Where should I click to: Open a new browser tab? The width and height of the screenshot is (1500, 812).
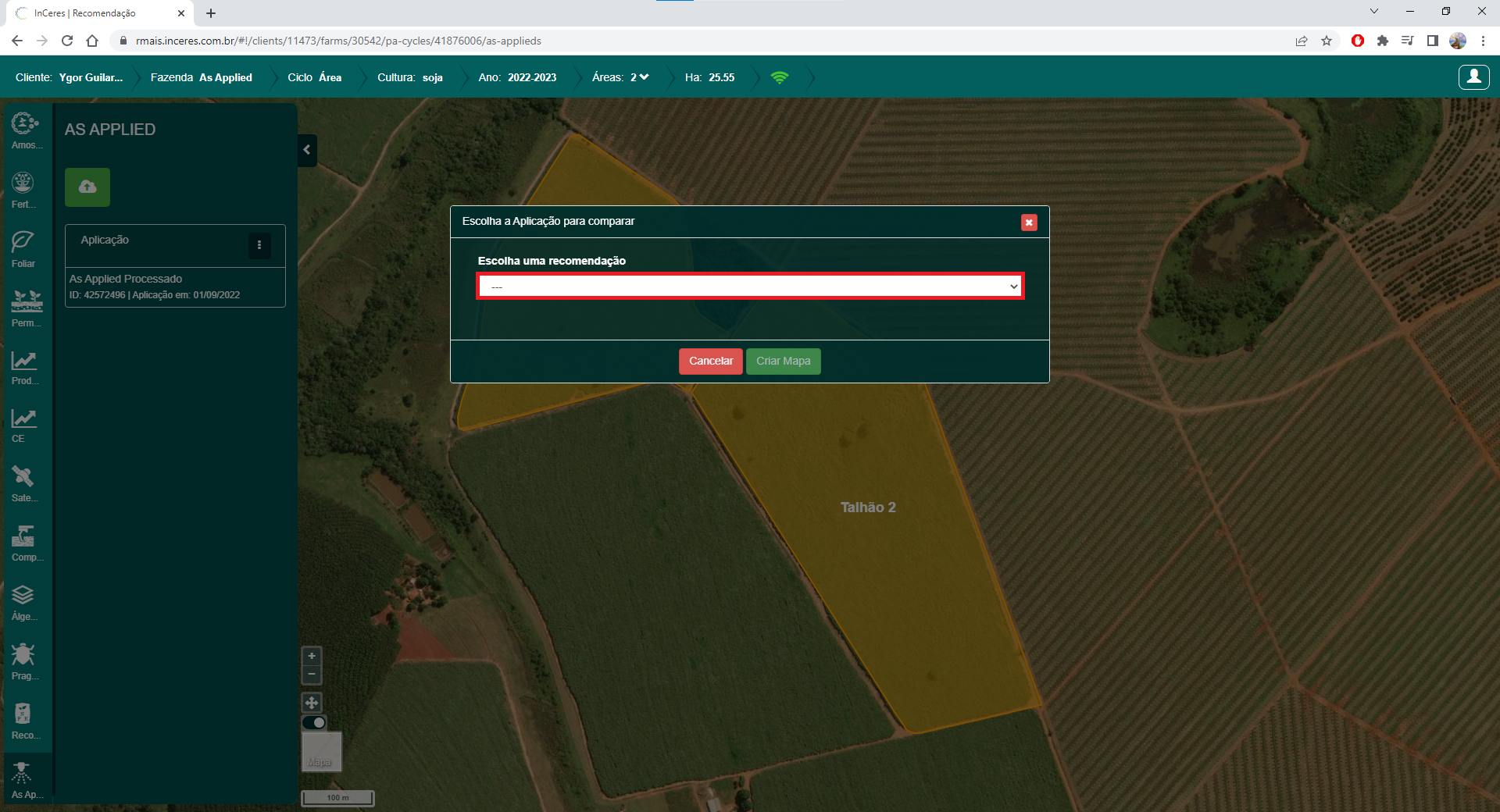(211, 13)
